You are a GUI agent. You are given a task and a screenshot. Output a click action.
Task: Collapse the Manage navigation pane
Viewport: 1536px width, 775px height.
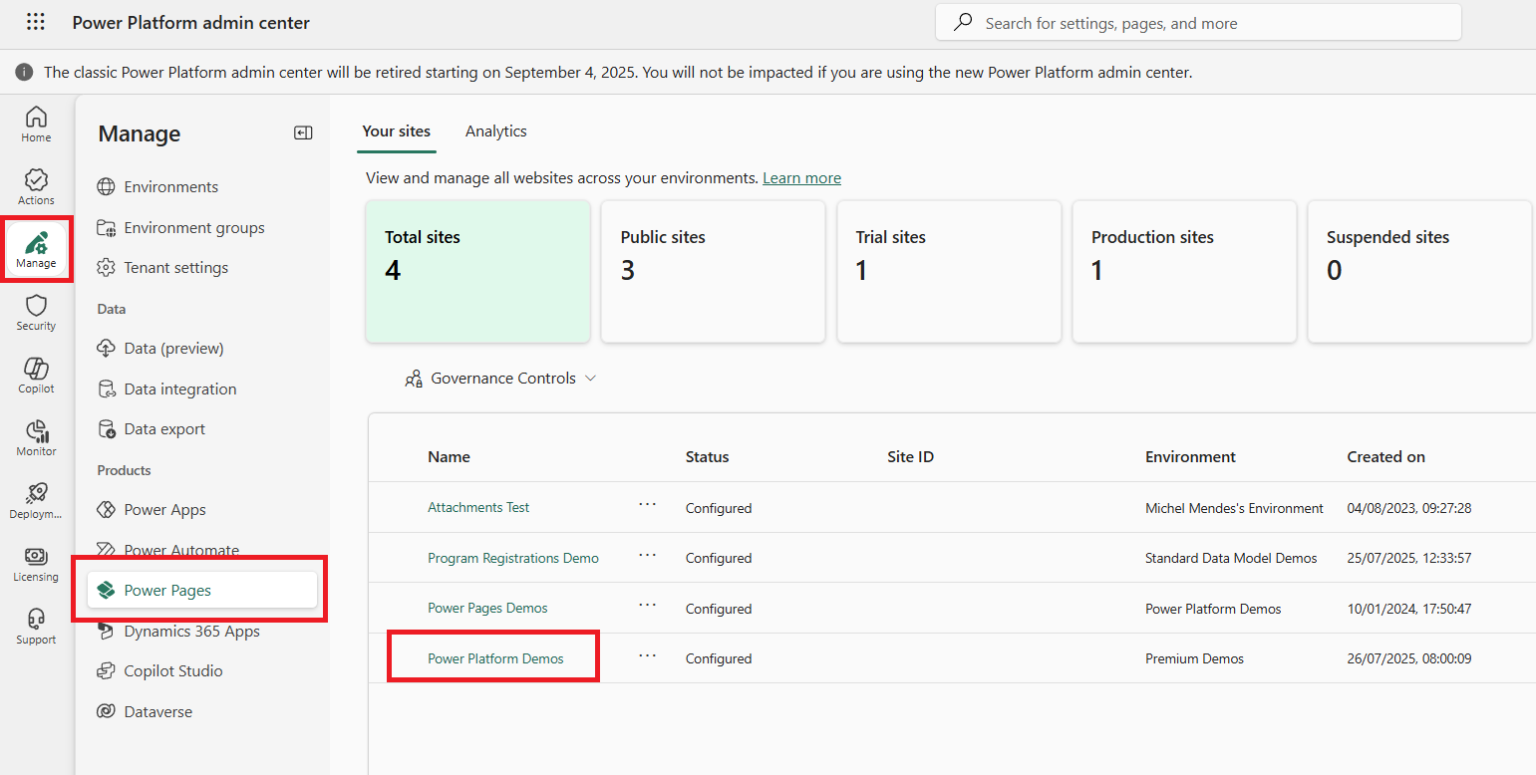coord(303,132)
